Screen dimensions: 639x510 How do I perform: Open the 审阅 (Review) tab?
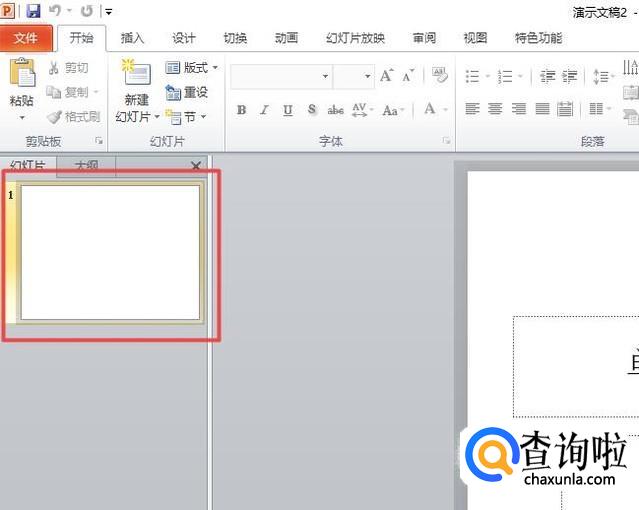(424, 38)
